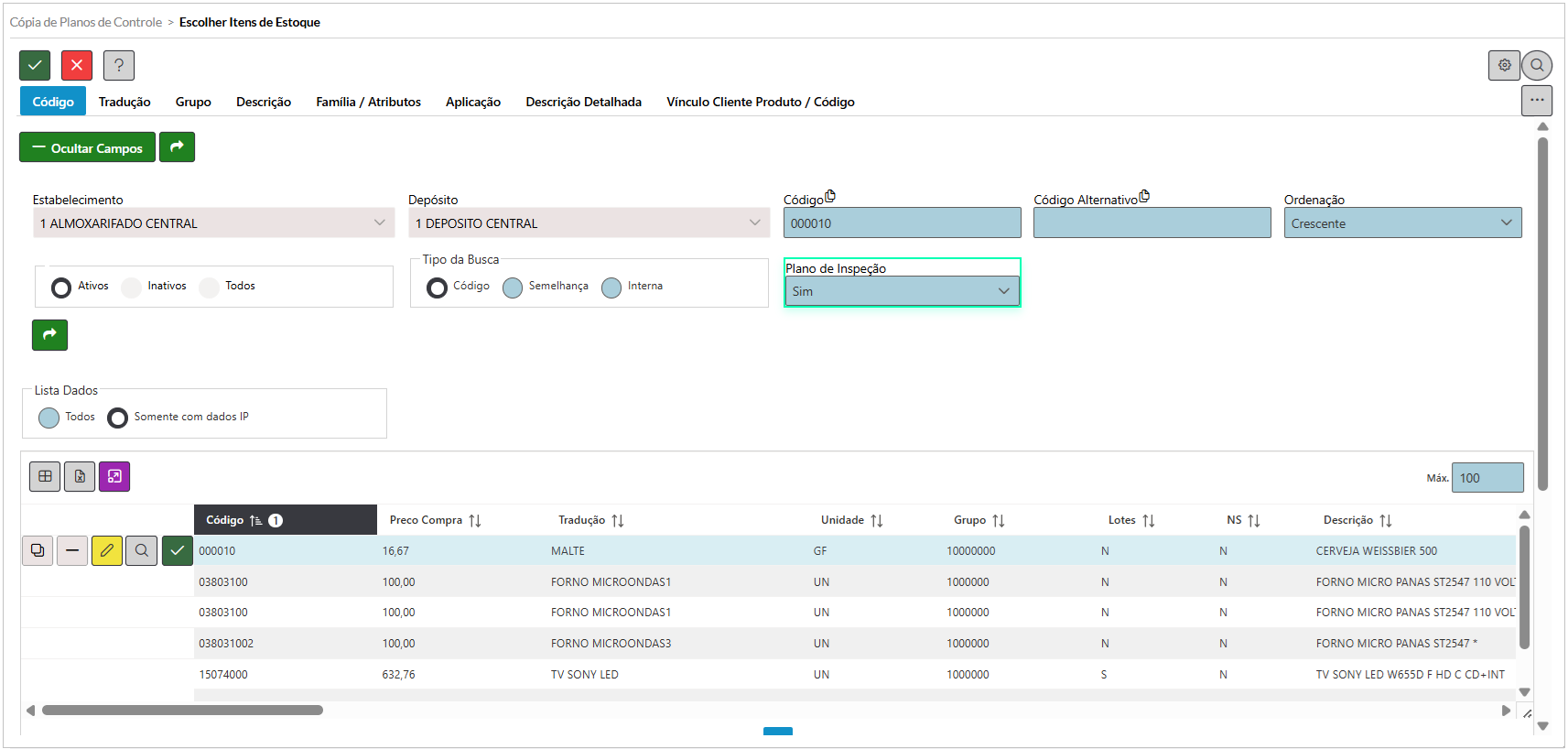Click the Máx. input field
The height and width of the screenshot is (749, 1568).
pos(1487,478)
